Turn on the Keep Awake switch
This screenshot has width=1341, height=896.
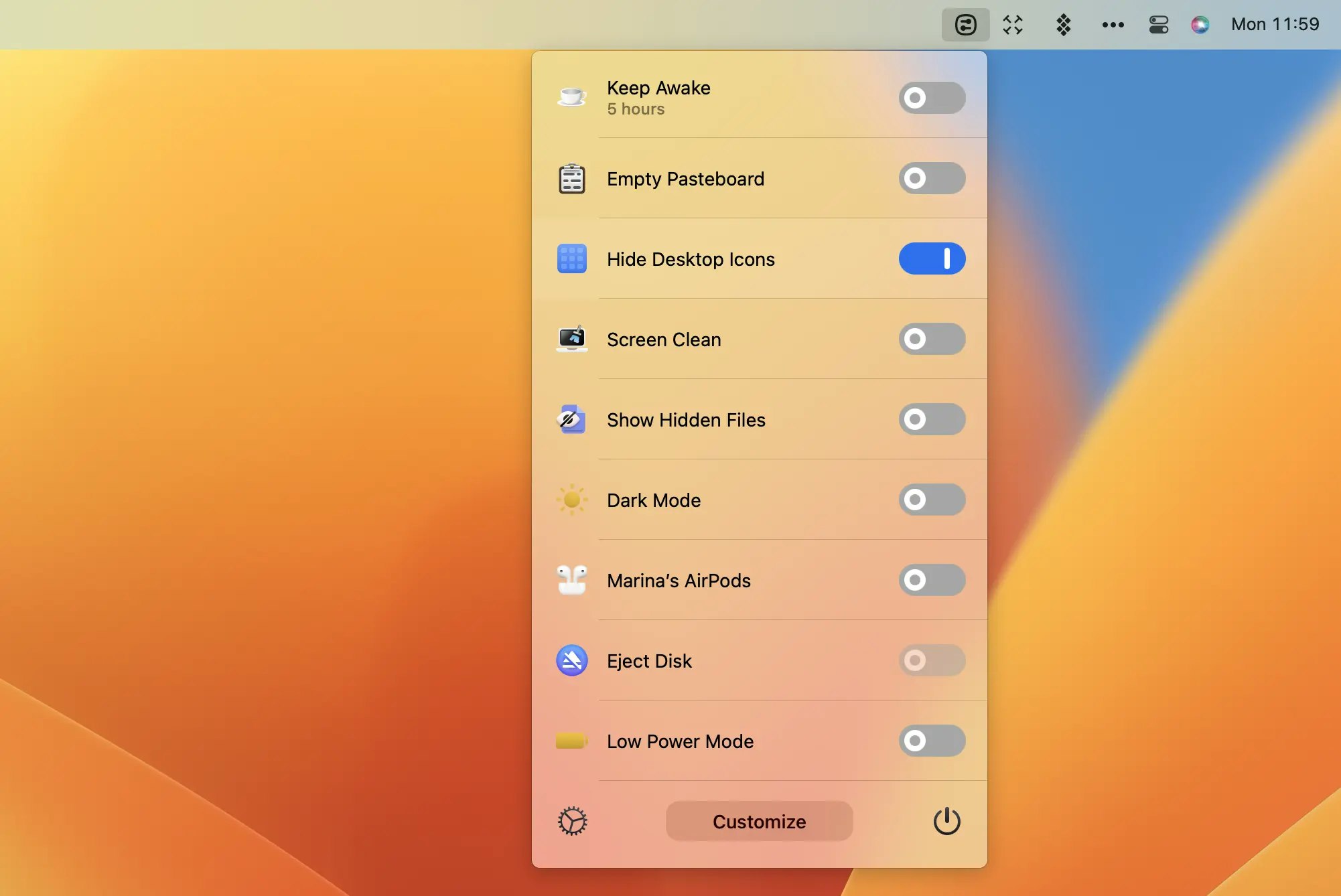coord(932,98)
